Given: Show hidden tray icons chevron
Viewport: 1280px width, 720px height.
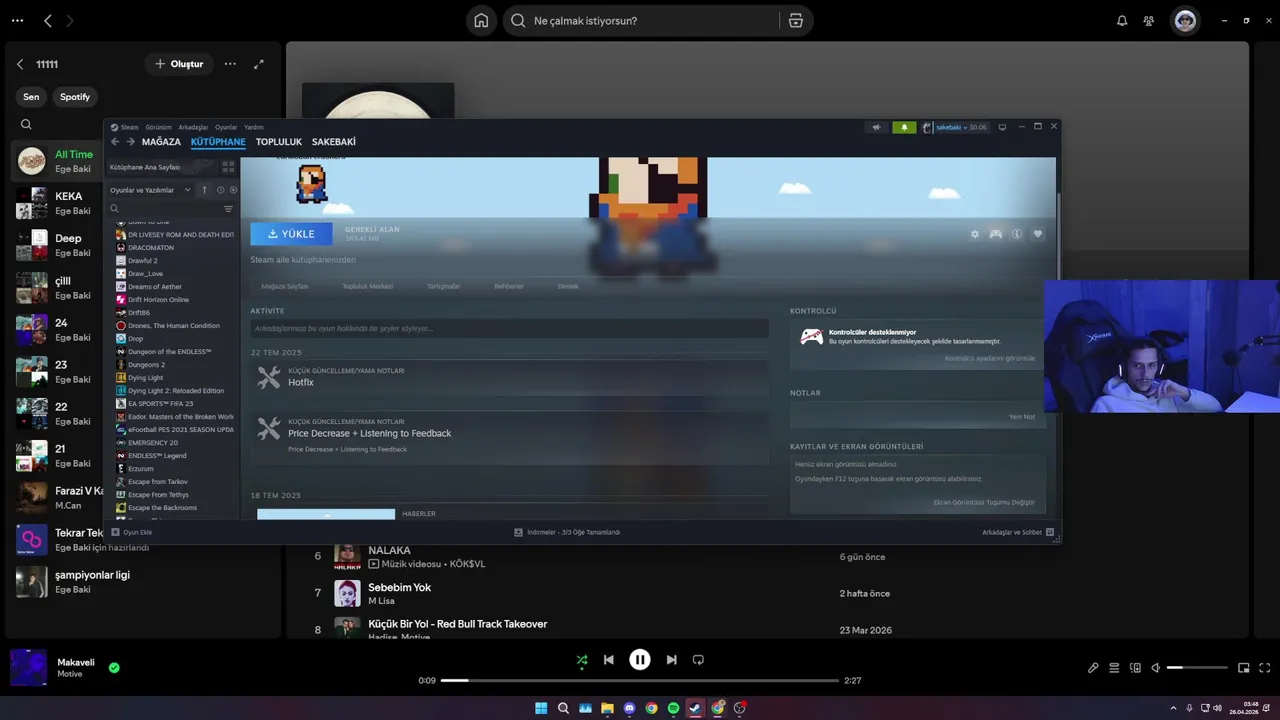Looking at the screenshot, I should tap(1173, 708).
